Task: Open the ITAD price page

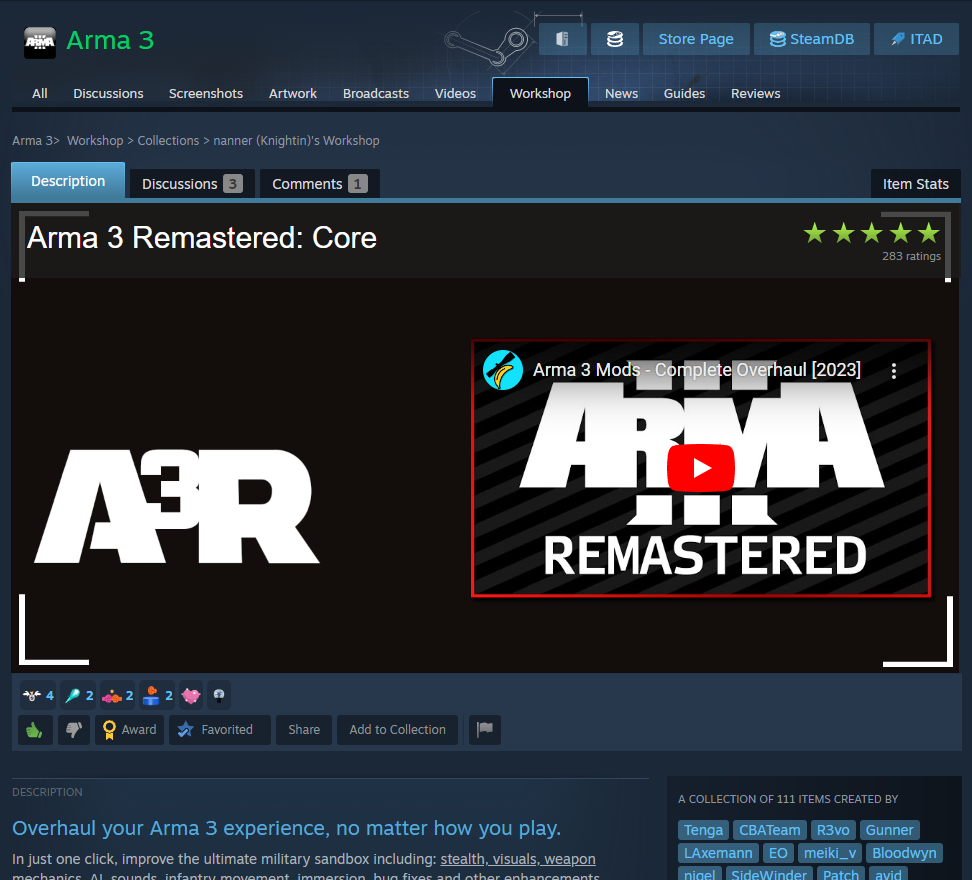Action: point(916,39)
